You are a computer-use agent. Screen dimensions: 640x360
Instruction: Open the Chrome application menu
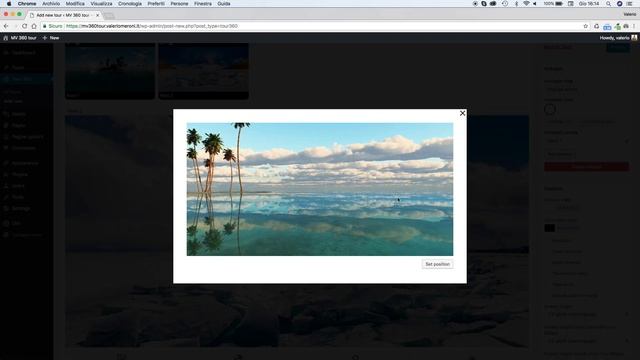point(27,3)
